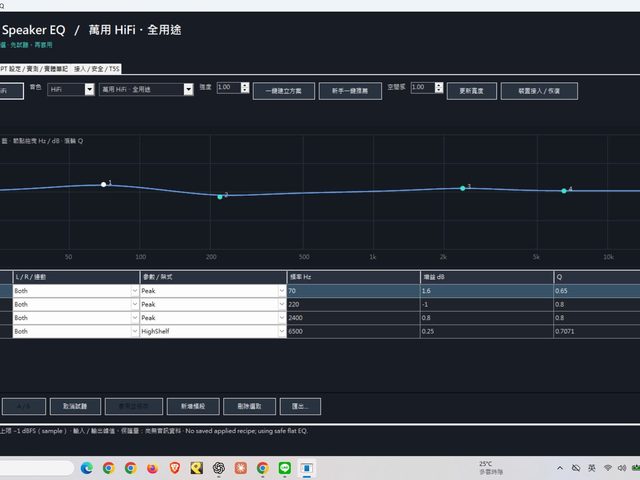
Task: Select the gain cell showing 0.25
Action: point(487,331)
